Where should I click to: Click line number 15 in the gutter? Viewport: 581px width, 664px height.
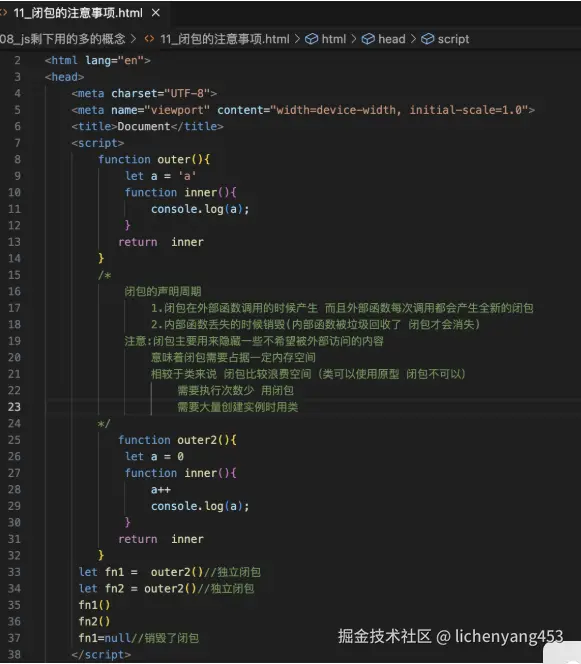pos(14,275)
